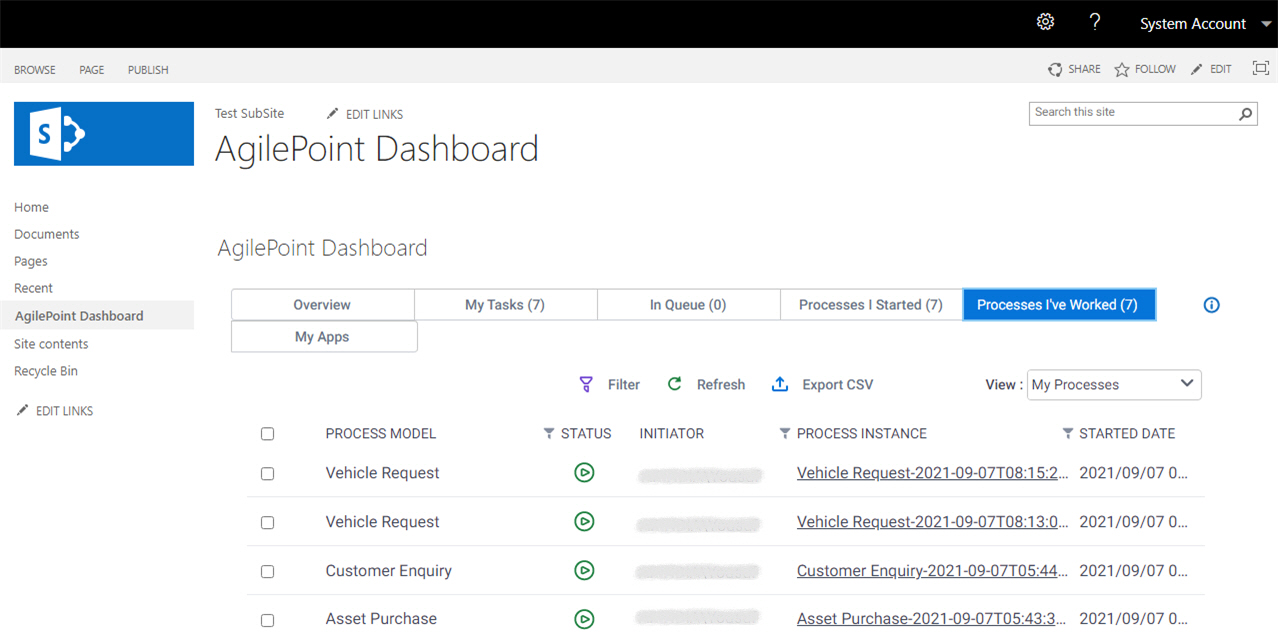Filter the Process Instance column icon
Screen dimensions: 1278x641
[785, 434]
